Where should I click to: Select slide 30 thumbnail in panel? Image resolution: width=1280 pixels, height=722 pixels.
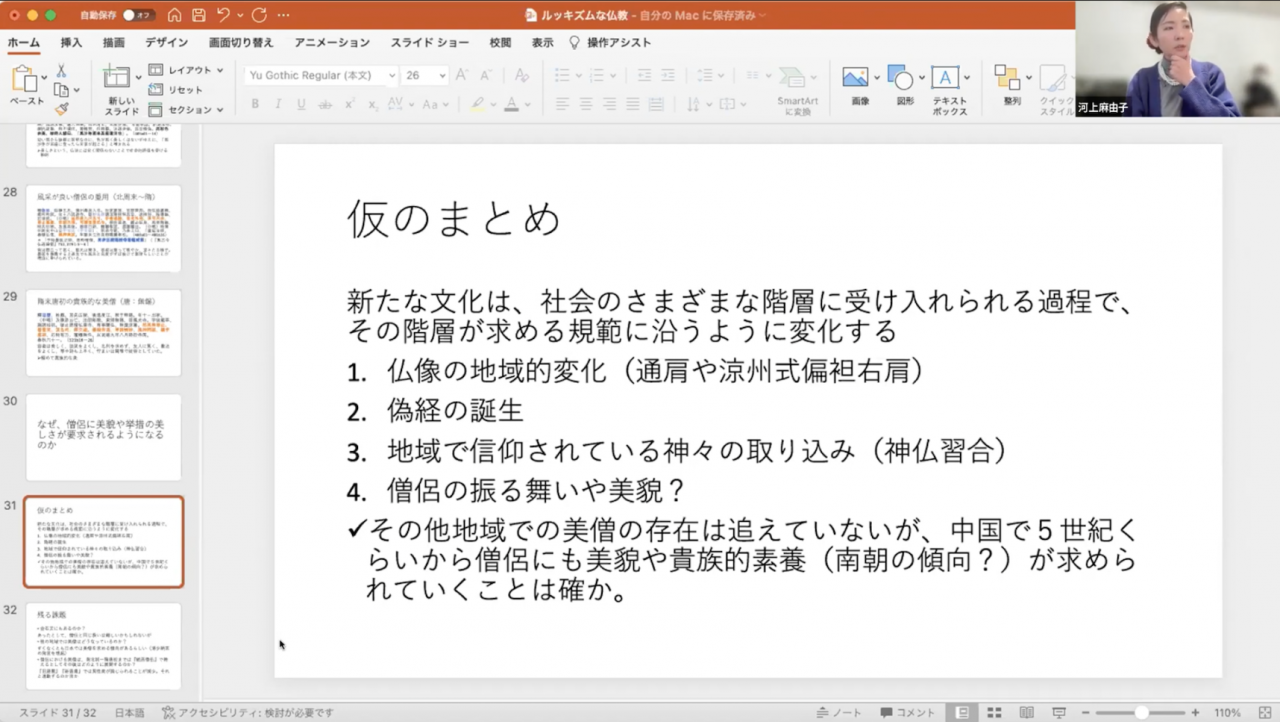[103, 437]
